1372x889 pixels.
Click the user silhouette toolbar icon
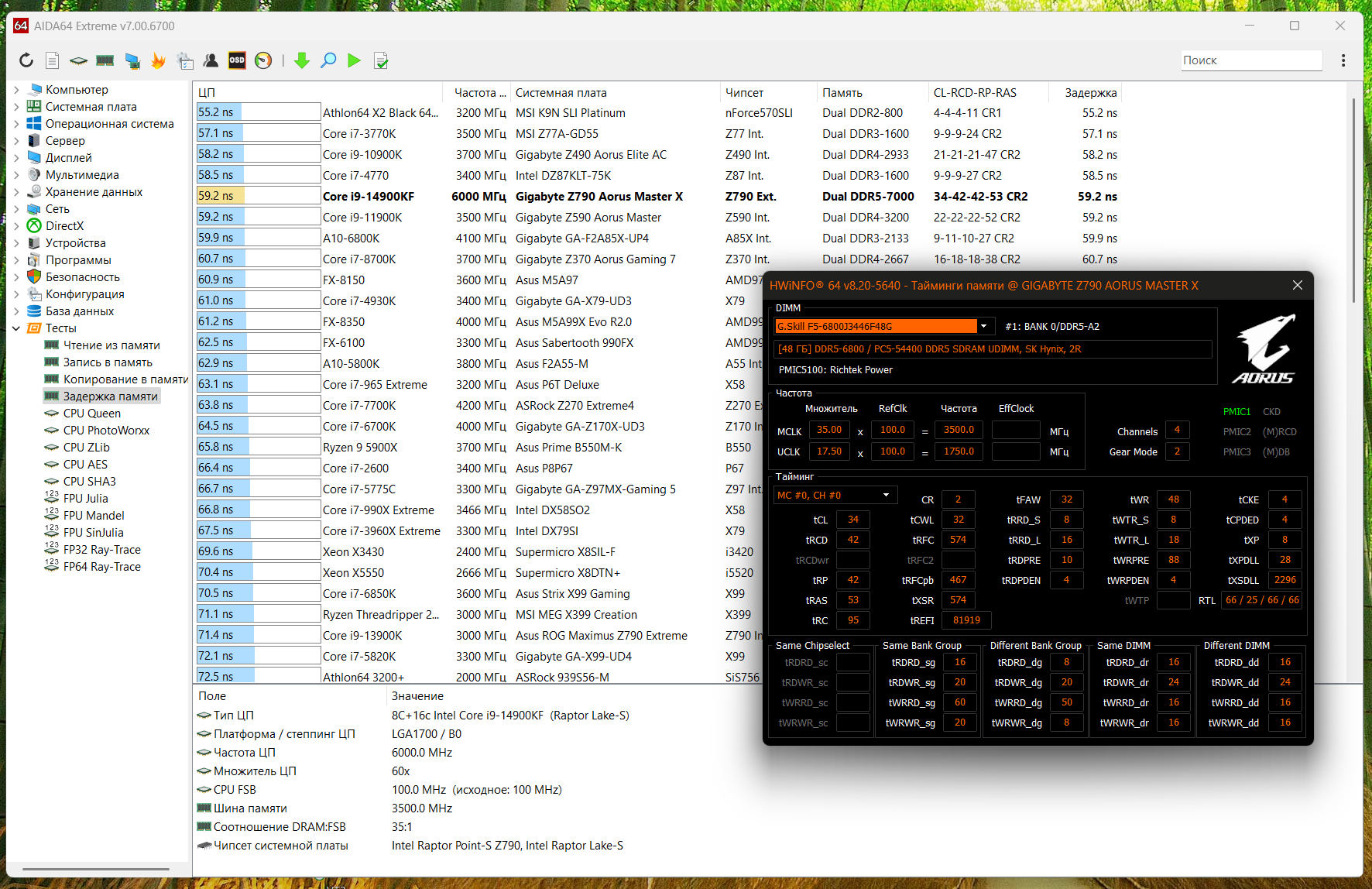tap(211, 60)
